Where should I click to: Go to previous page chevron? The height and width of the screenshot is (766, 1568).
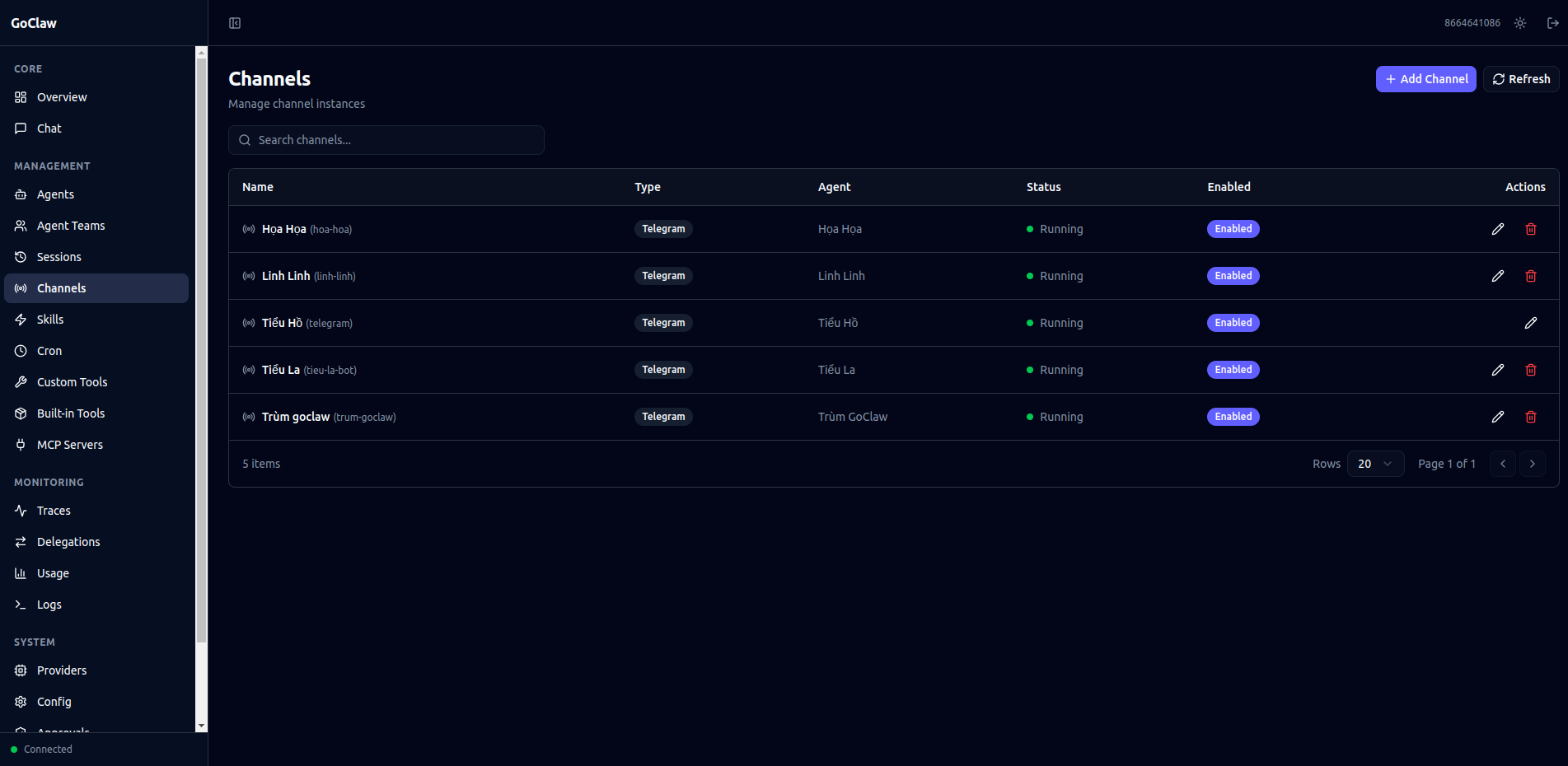(x=1502, y=464)
